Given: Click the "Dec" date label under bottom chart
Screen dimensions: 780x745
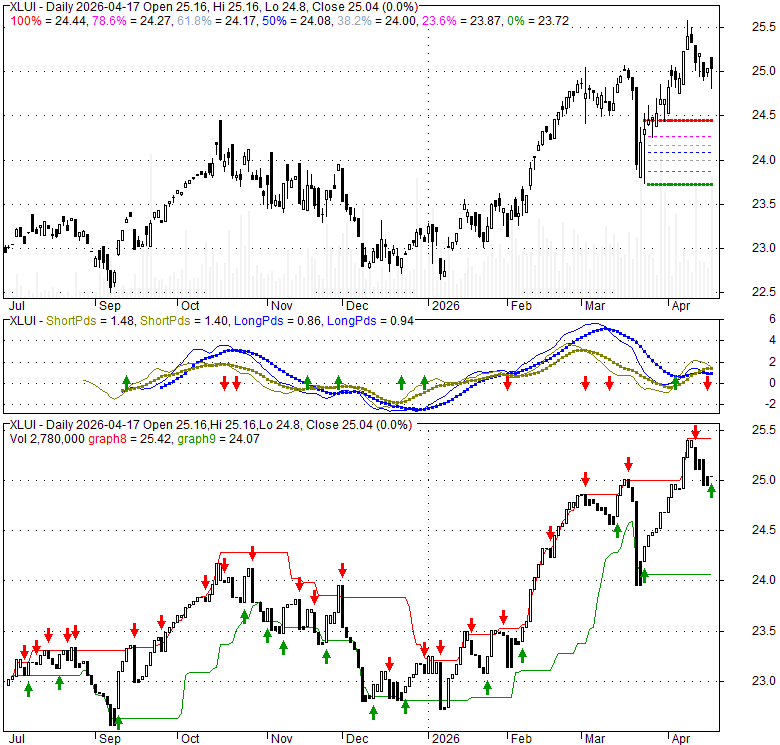Looking at the screenshot, I should (x=357, y=739).
